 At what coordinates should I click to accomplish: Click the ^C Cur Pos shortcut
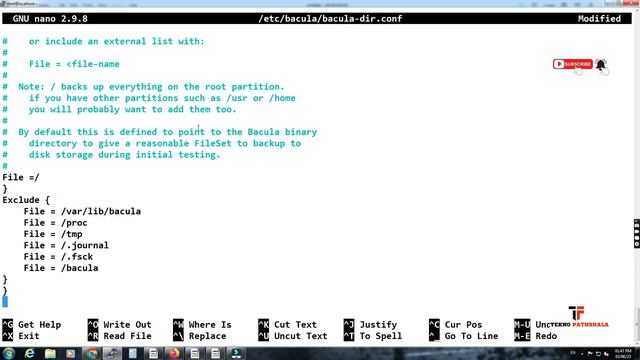[x=456, y=324]
